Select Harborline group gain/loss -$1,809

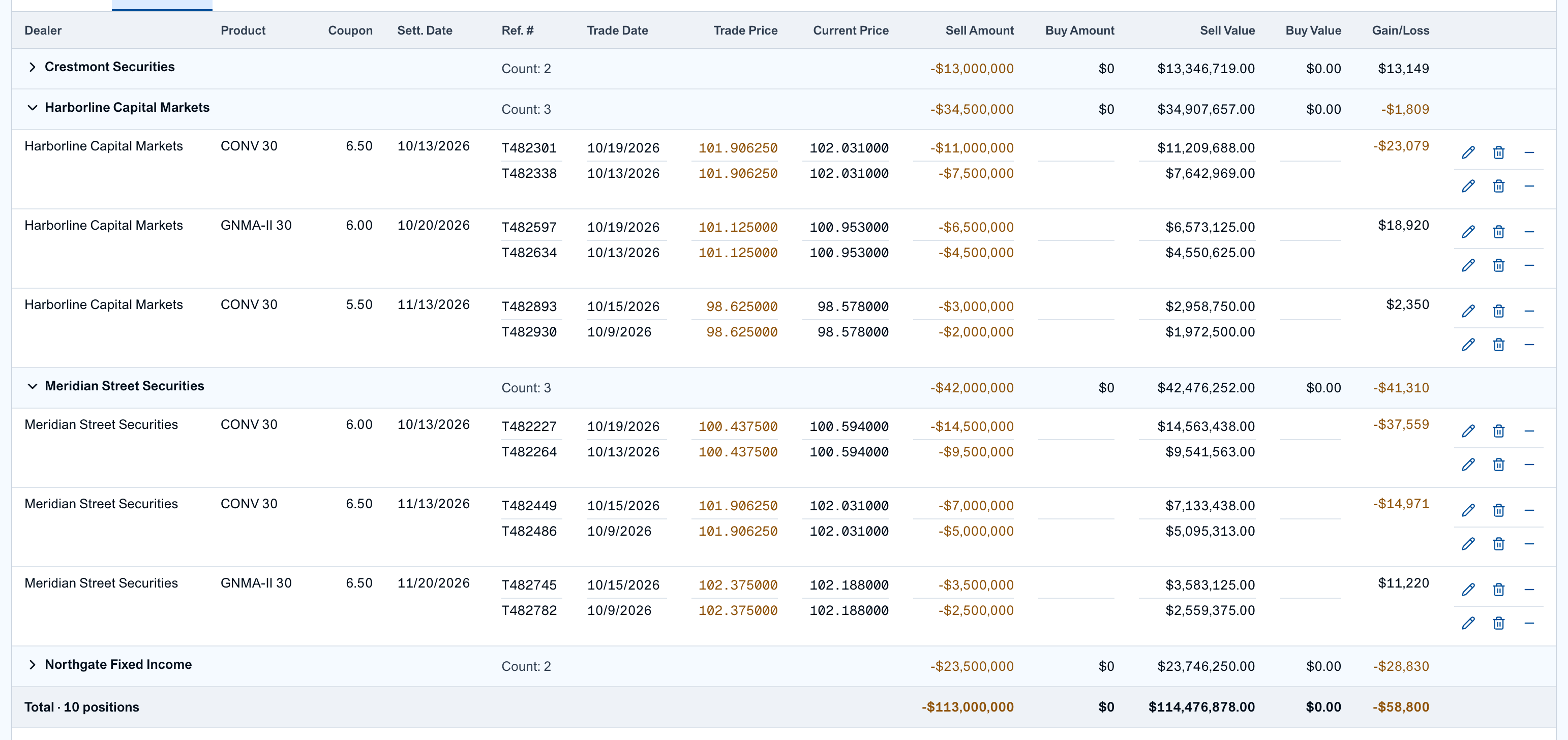1405,110
